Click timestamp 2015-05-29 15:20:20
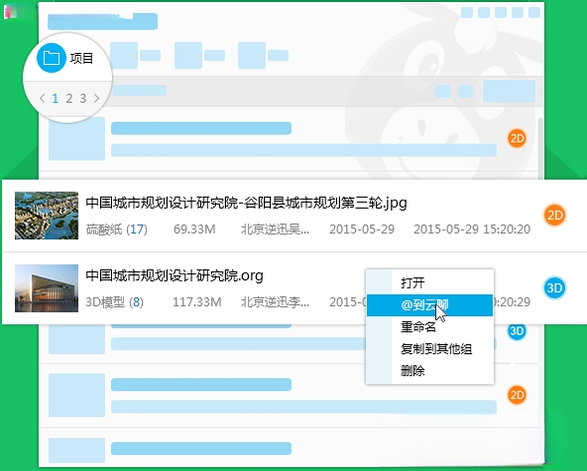Viewport: 587px width, 471px height. tap(472, 229)
